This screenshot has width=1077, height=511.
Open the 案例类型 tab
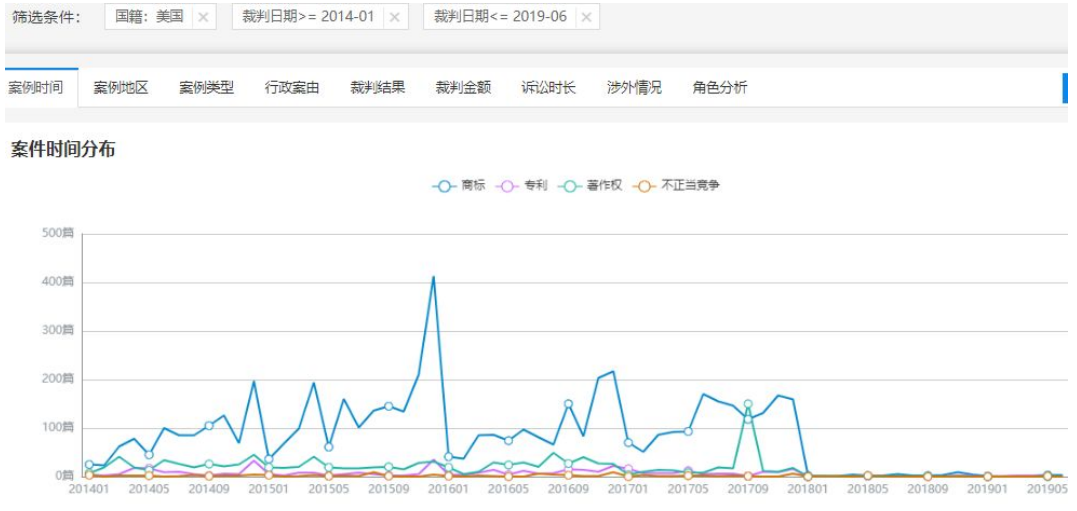pos(206,88)
